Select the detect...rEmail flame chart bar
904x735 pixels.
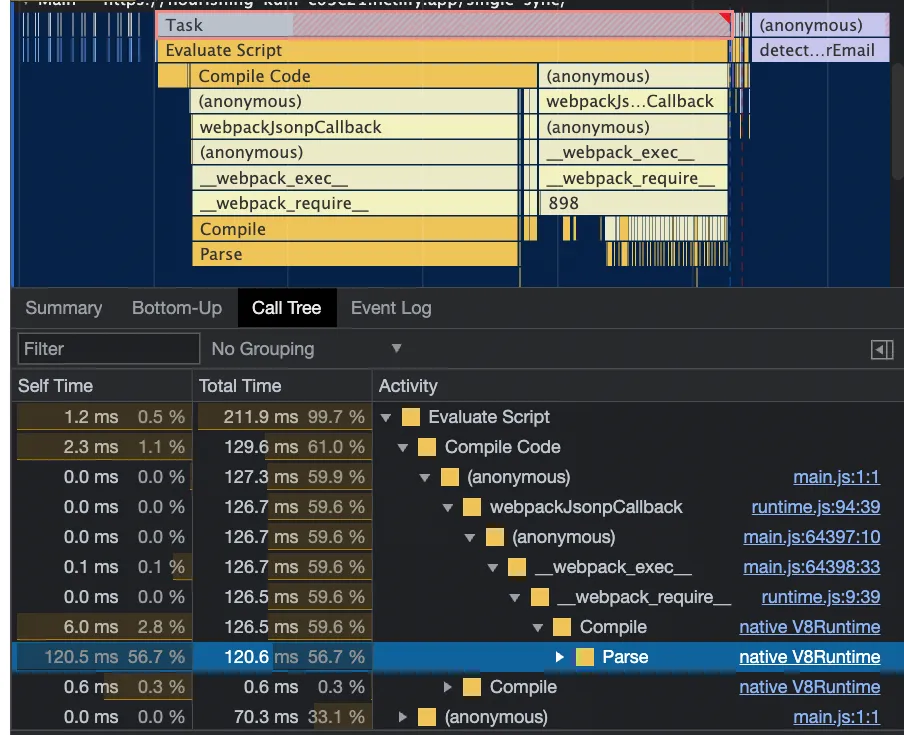(x=820, y=50)
